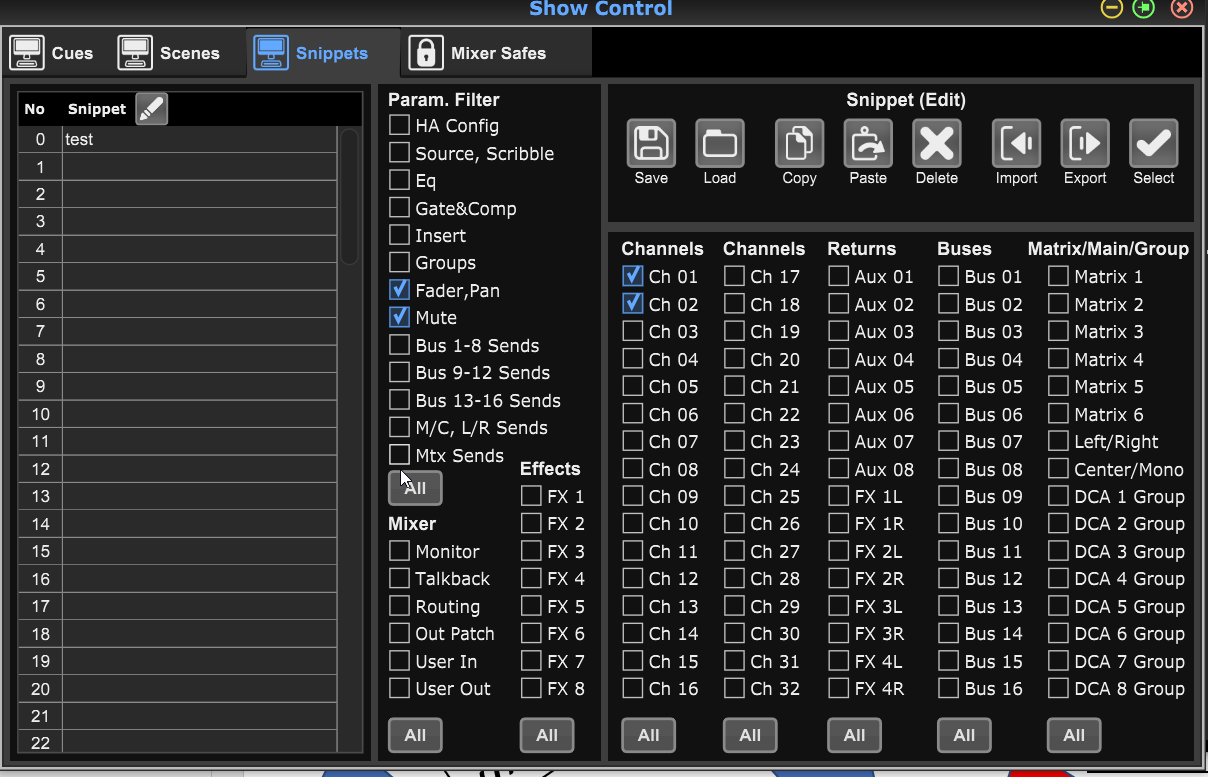The height and width of the screenshot is (777, 1208).
Task: Check the Ch 03 channel checkbox
Action: [x=632, y=331]
